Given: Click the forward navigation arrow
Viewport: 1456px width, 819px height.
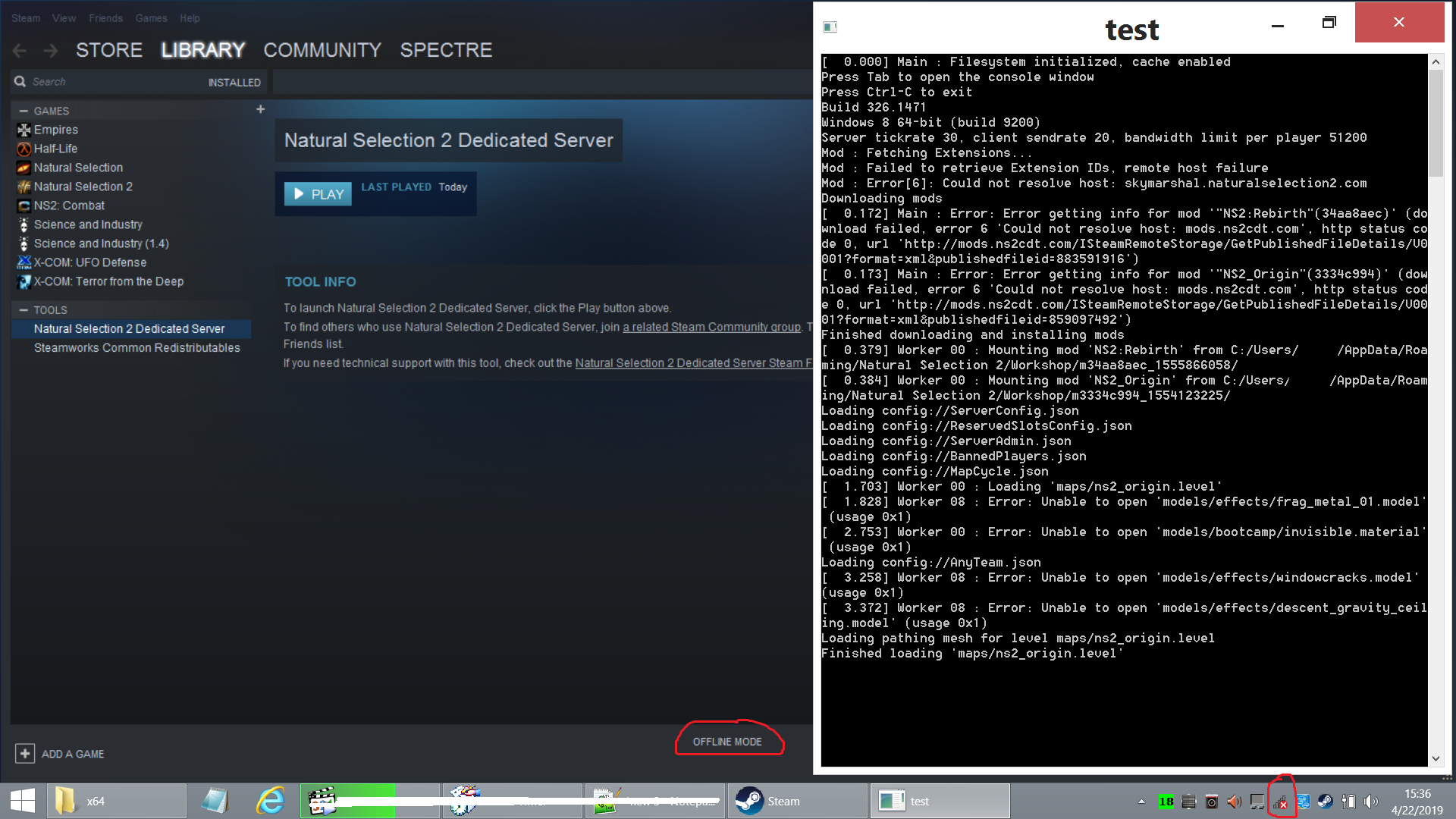Looking at the screenshot, I should click(x=51, y=51).
